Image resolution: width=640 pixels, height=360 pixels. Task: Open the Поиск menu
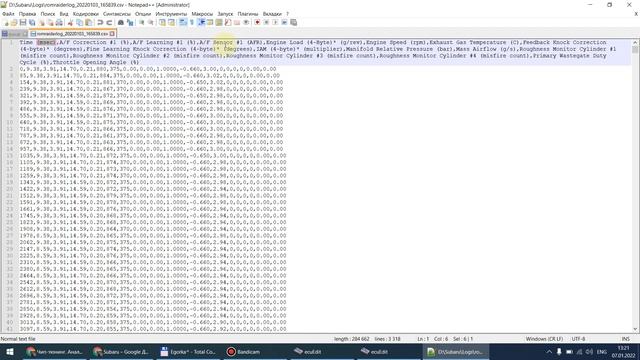(x=48, y=14)
